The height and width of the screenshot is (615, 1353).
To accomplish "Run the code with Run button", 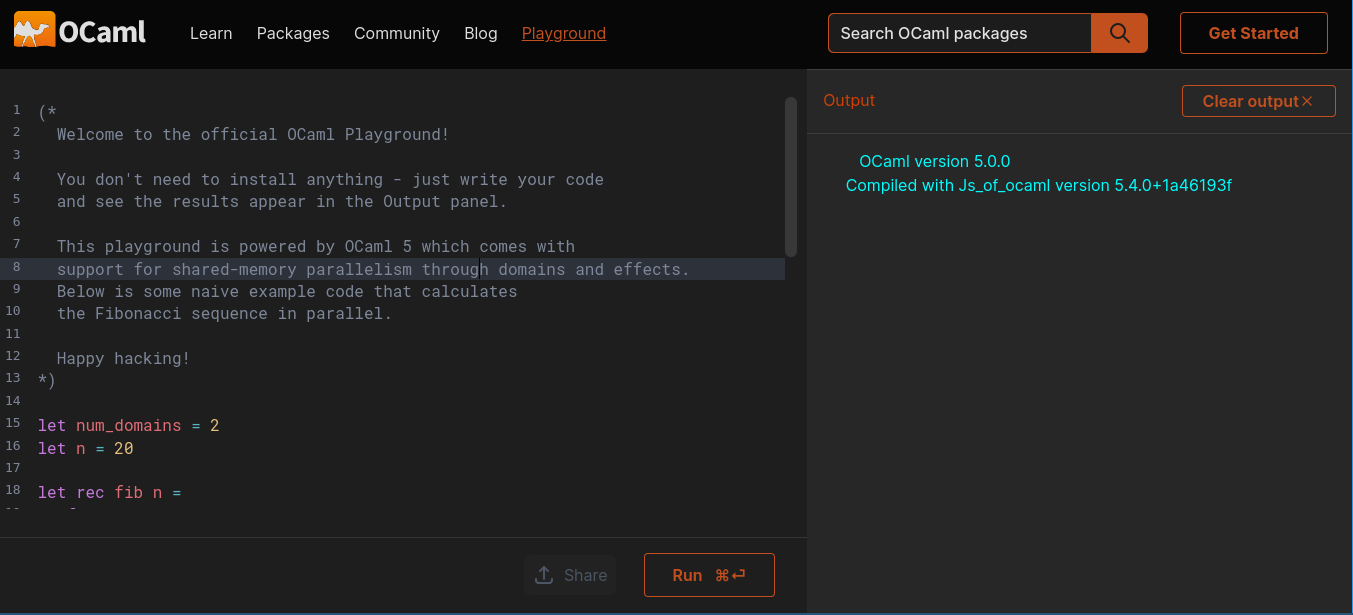I will point(709,575).
